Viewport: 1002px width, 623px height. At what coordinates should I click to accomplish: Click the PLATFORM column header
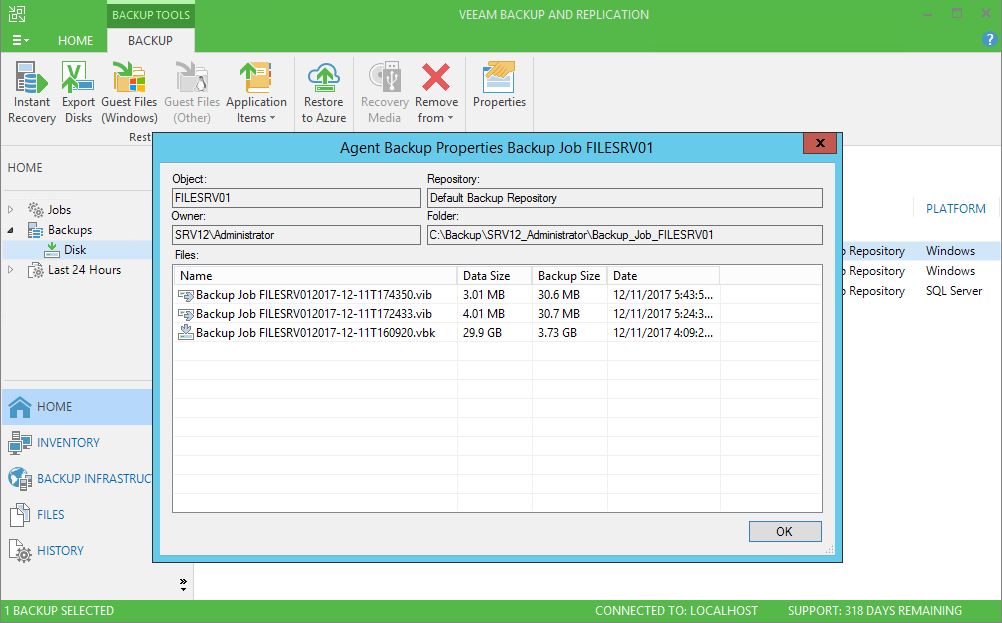click(955, 208)
